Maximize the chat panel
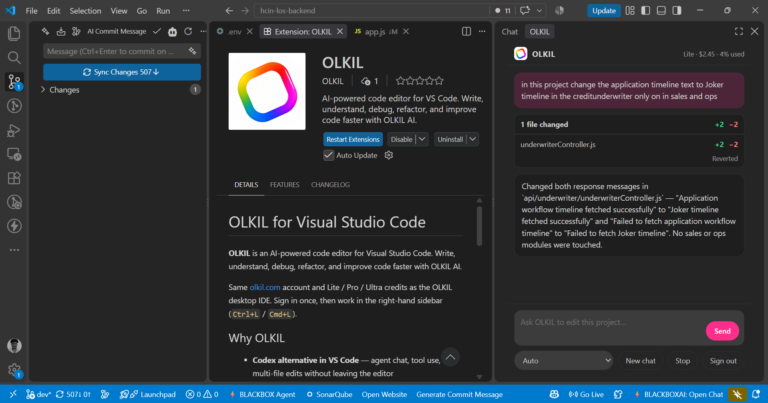The width and height of the screenshot is (768, 403). (739, 31)
